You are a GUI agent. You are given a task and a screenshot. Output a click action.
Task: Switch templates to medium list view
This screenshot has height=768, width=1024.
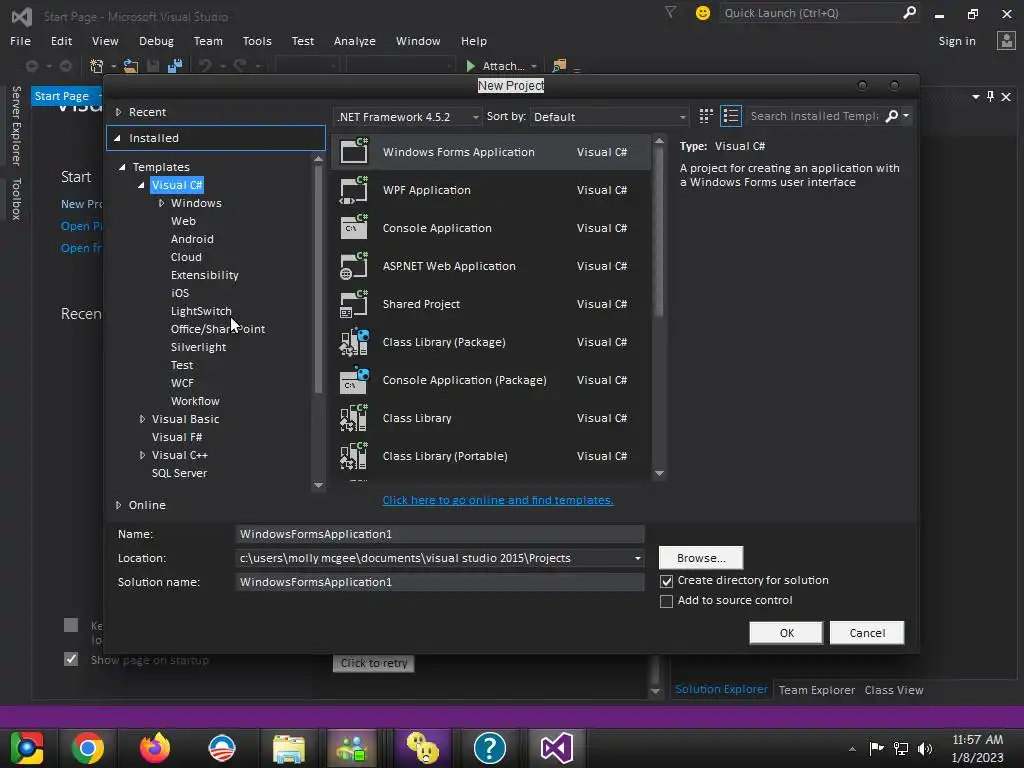pyautogui.click(x=731, y=116)
